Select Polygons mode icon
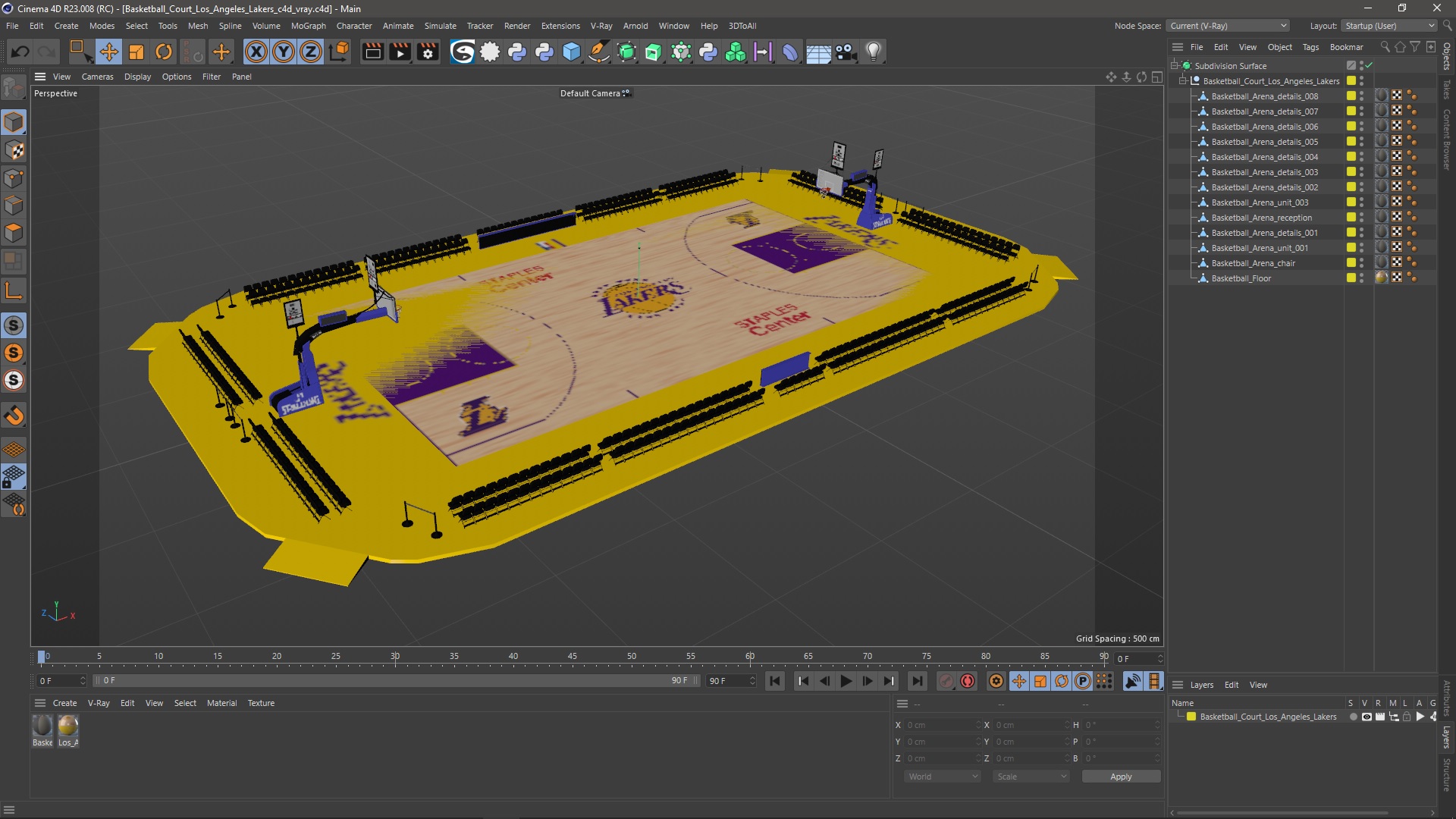Viewport: 1456px width, 819px height. tap(14, 233)
